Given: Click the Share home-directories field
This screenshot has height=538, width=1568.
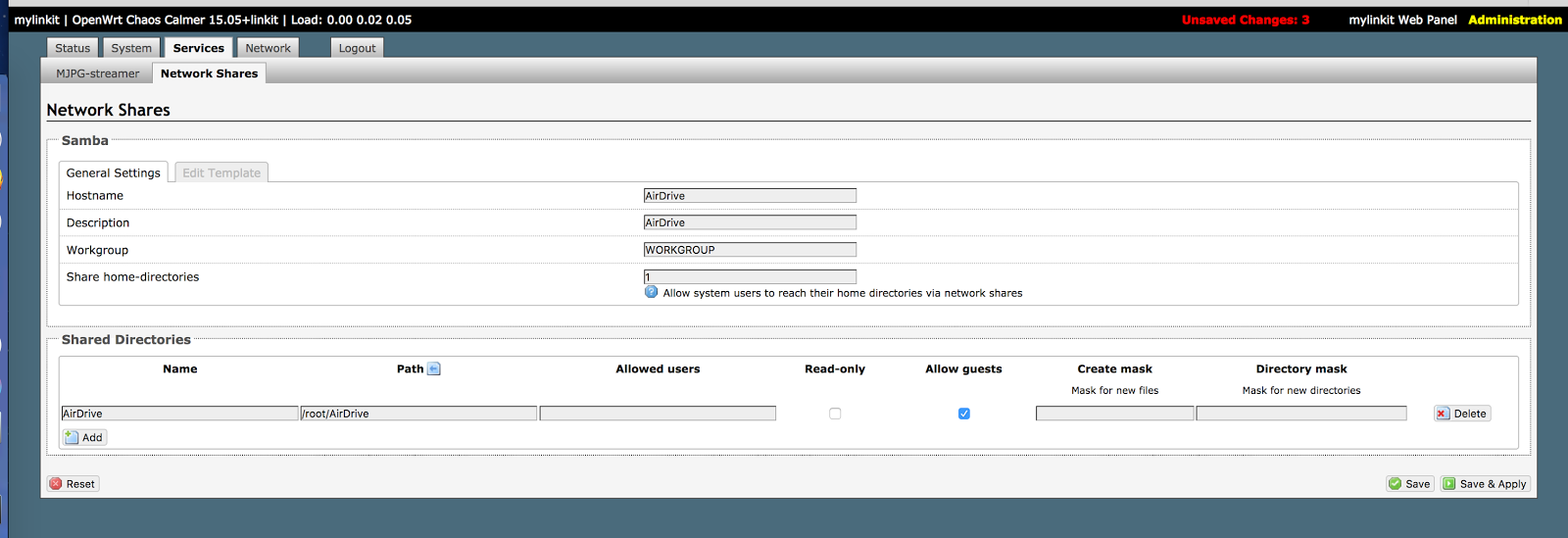Looking at the screenshot, I should [x=750, y=276].
